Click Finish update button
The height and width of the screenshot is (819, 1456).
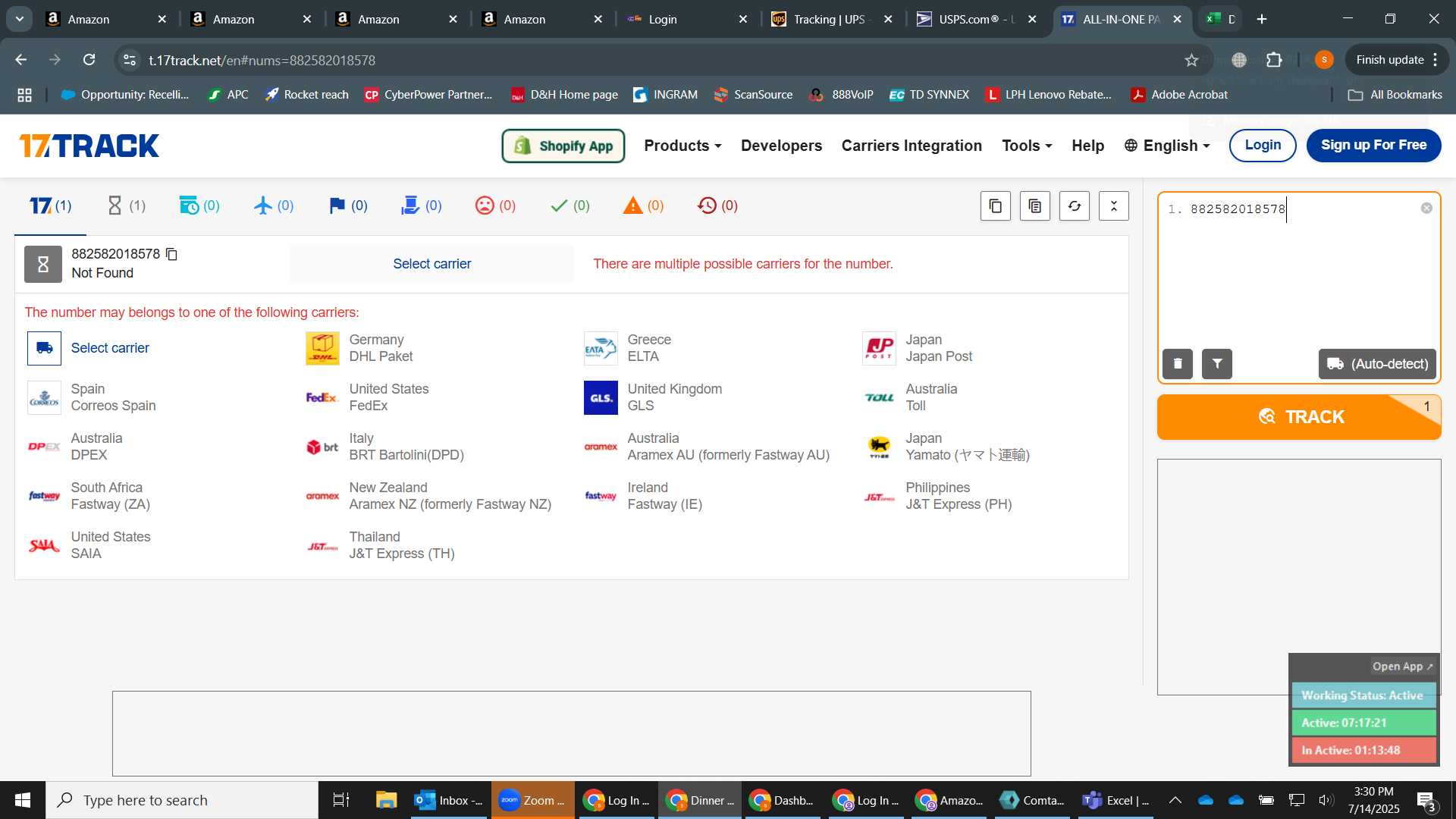click(1397, 60)
